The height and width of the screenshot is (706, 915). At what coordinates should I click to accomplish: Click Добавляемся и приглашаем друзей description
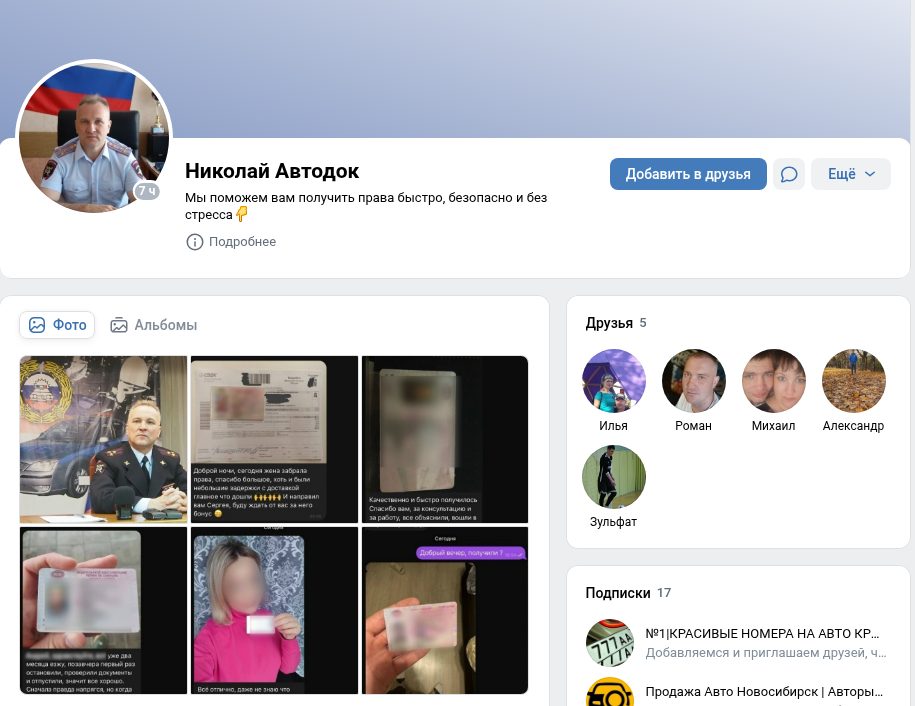[x=766, y=653]
